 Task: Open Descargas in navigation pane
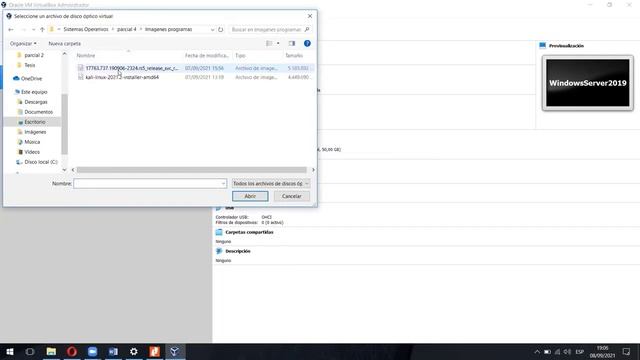pyautogui.click(x=36, y=102)
